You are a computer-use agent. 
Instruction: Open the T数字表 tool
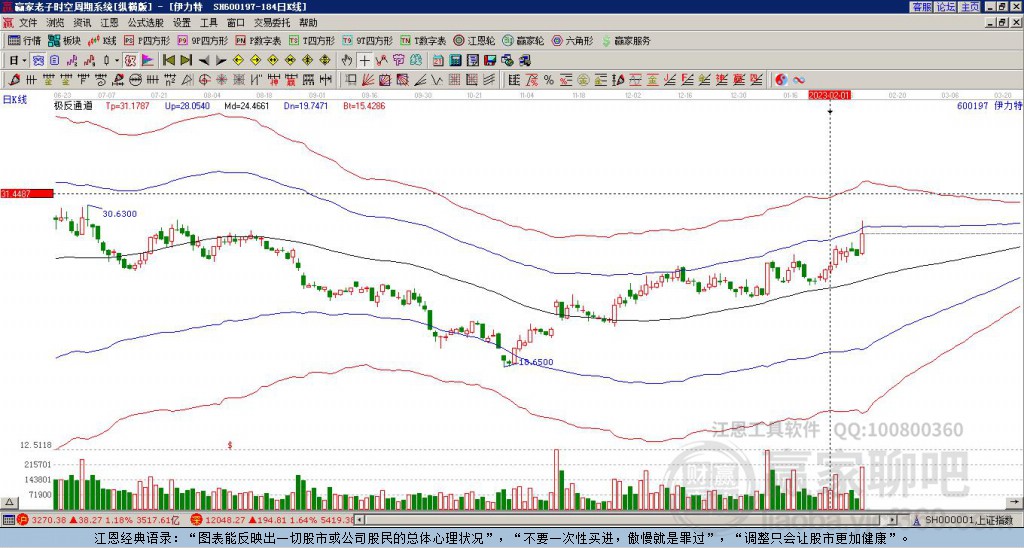423,40
